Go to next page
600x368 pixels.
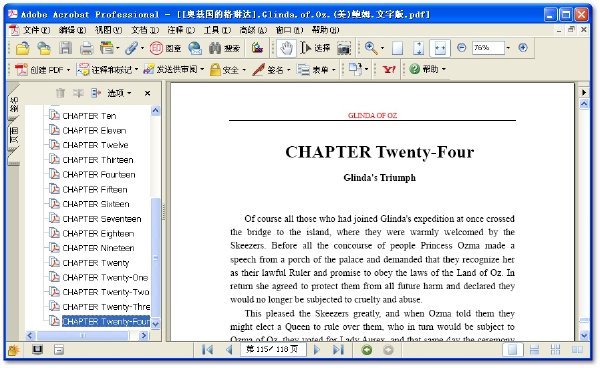(x=317, y=350)
